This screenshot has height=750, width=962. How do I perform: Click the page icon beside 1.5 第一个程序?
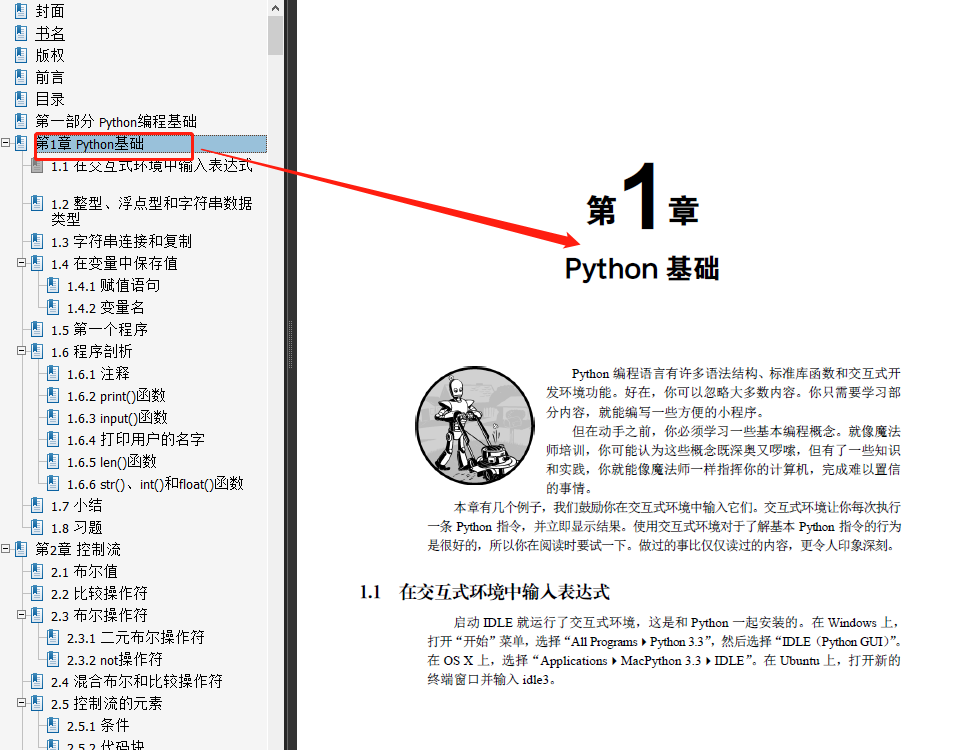point(35,329)
